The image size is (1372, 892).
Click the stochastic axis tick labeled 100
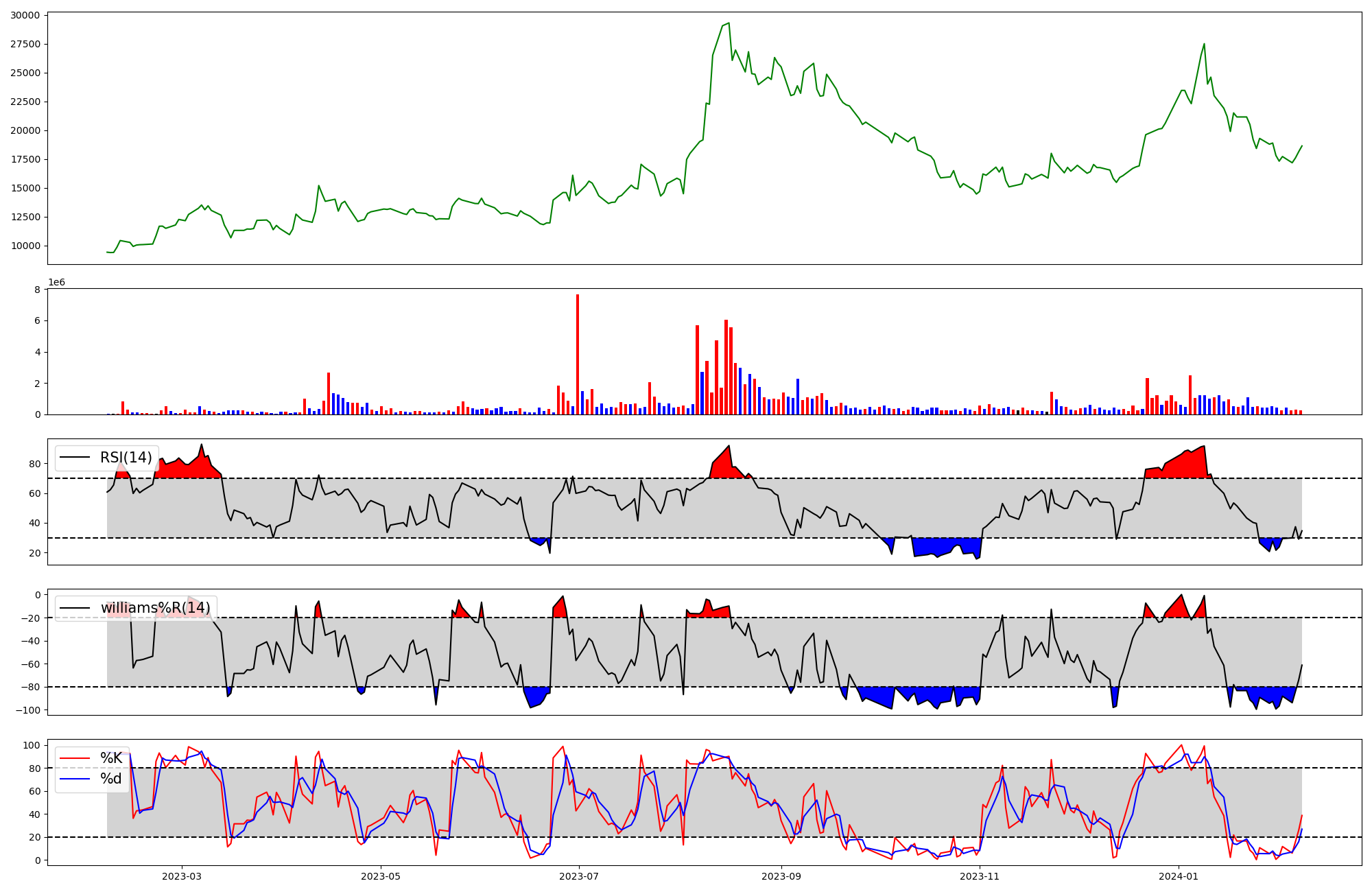pyautogui.click(x=32, y=745)
